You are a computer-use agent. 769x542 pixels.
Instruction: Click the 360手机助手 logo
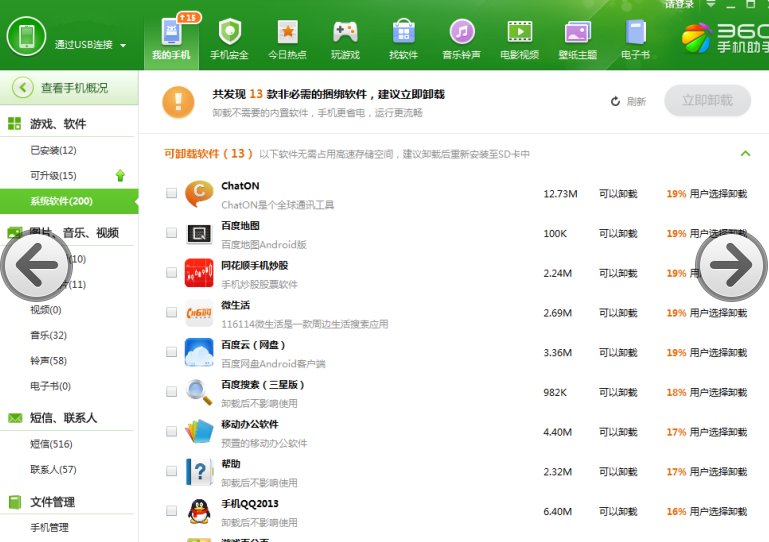tap(725, 38)
